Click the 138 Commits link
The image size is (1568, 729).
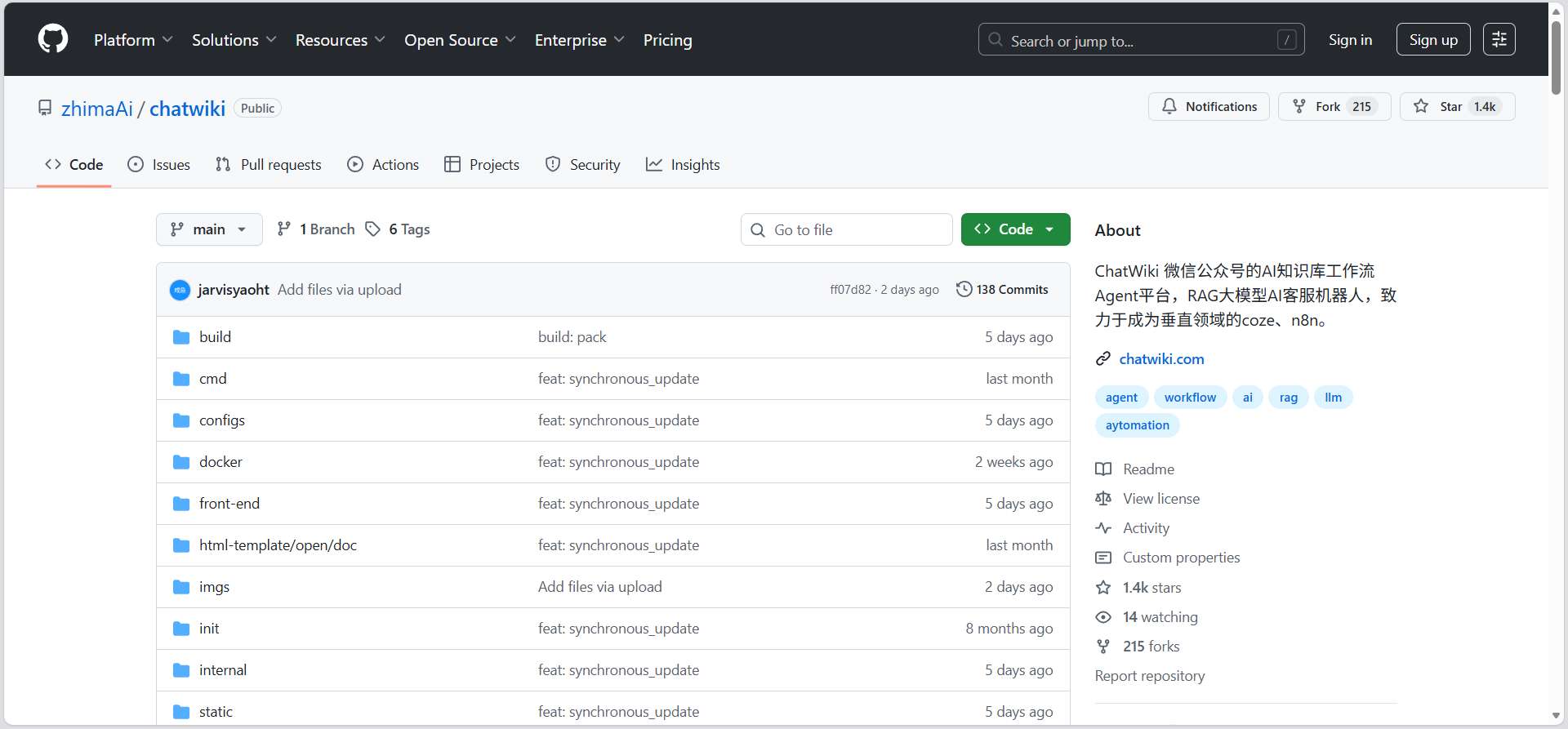[1002, 289]
